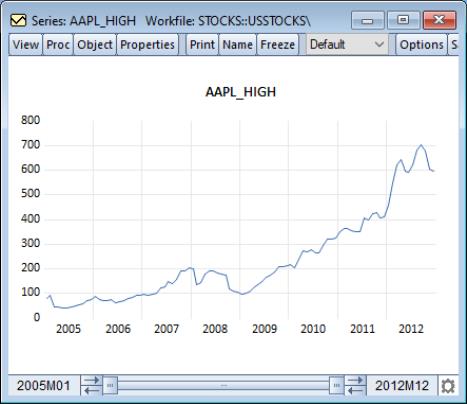Open the Options button
Screen dimensions: 467x404
[x=422, y=45]
